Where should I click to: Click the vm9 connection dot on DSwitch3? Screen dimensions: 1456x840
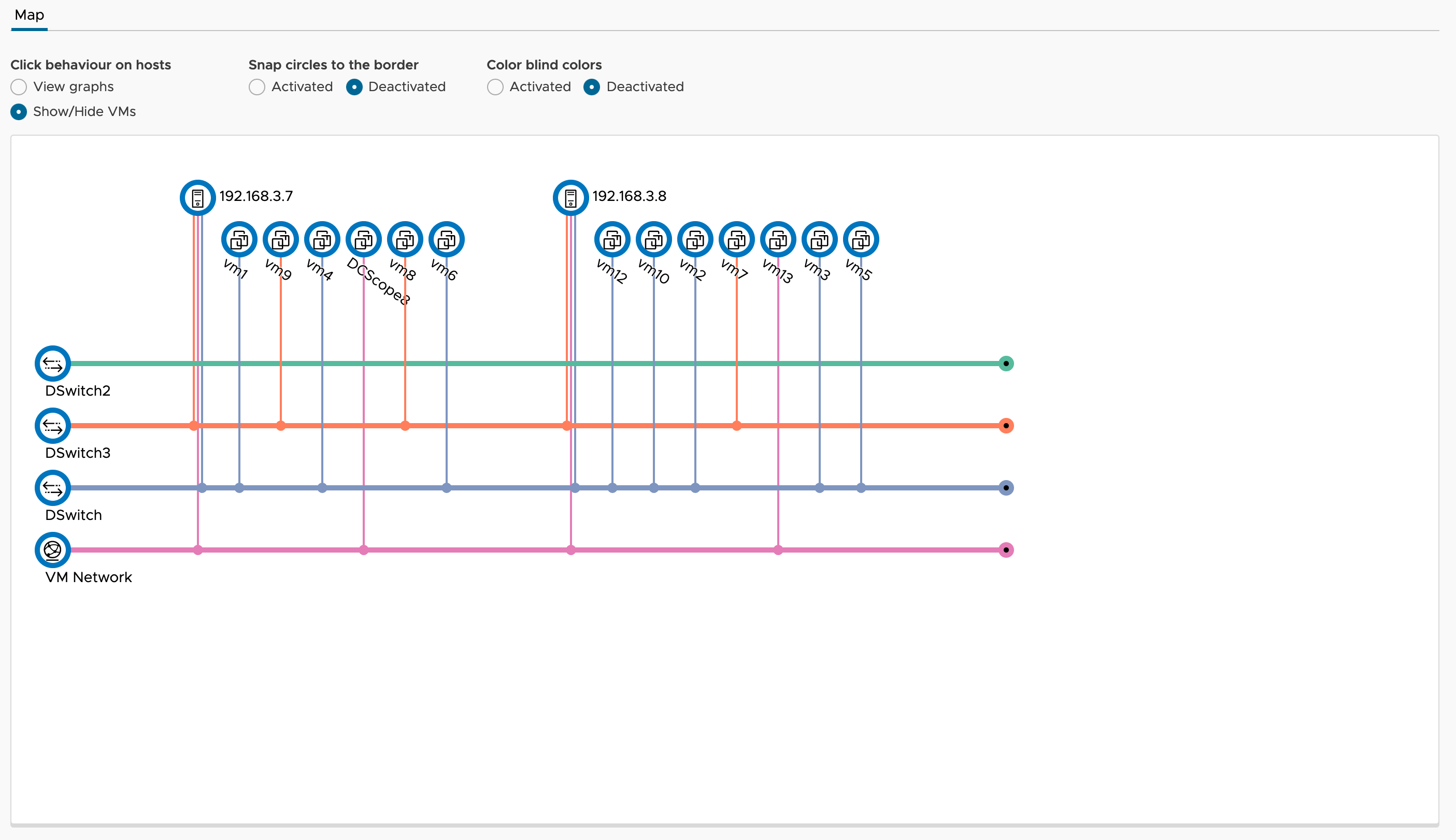(281, 426)
